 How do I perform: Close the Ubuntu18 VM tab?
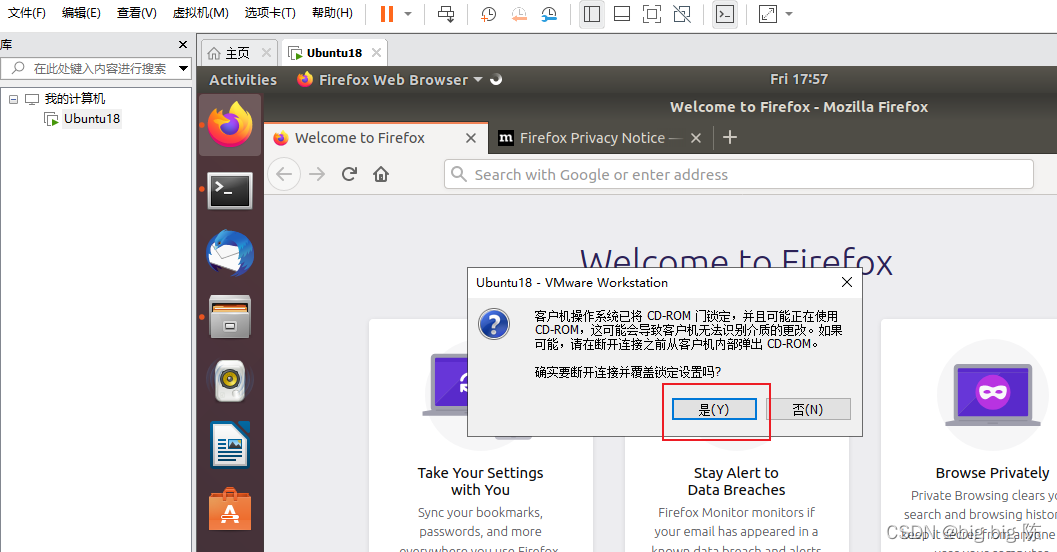(x=376, y=53)
